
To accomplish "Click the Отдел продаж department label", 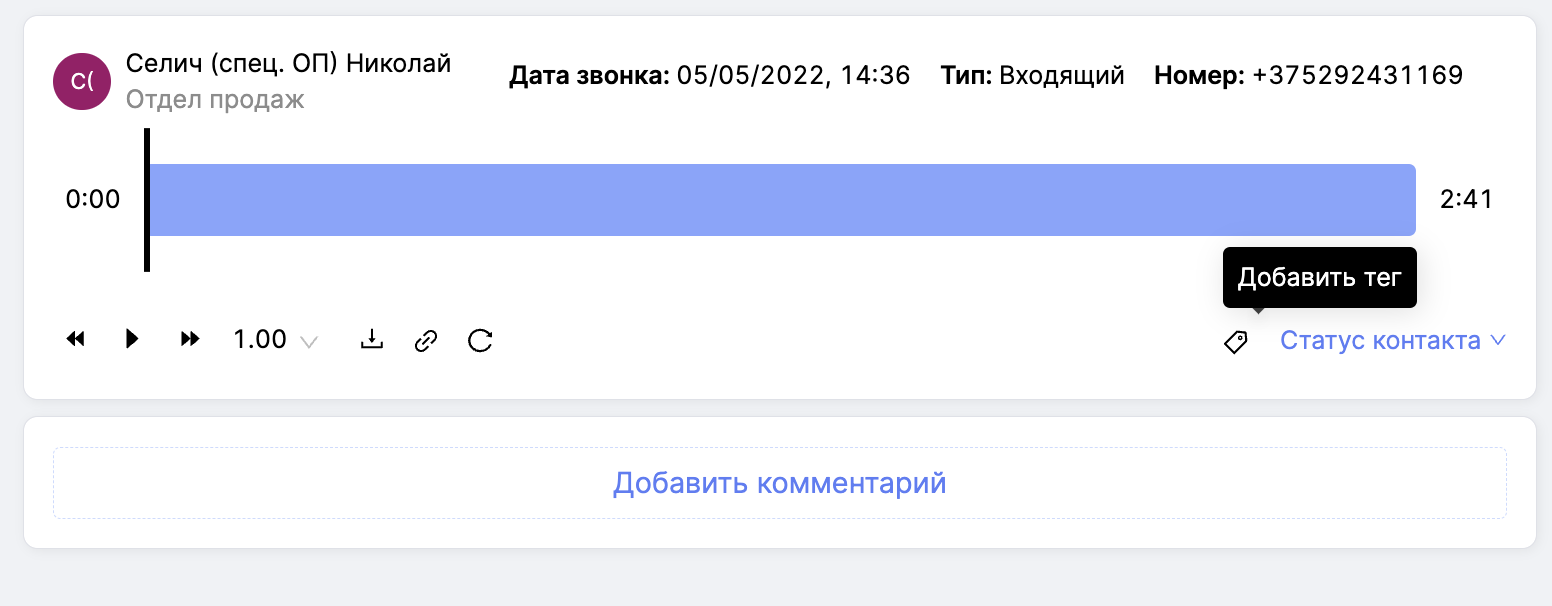I will (215, 100).
